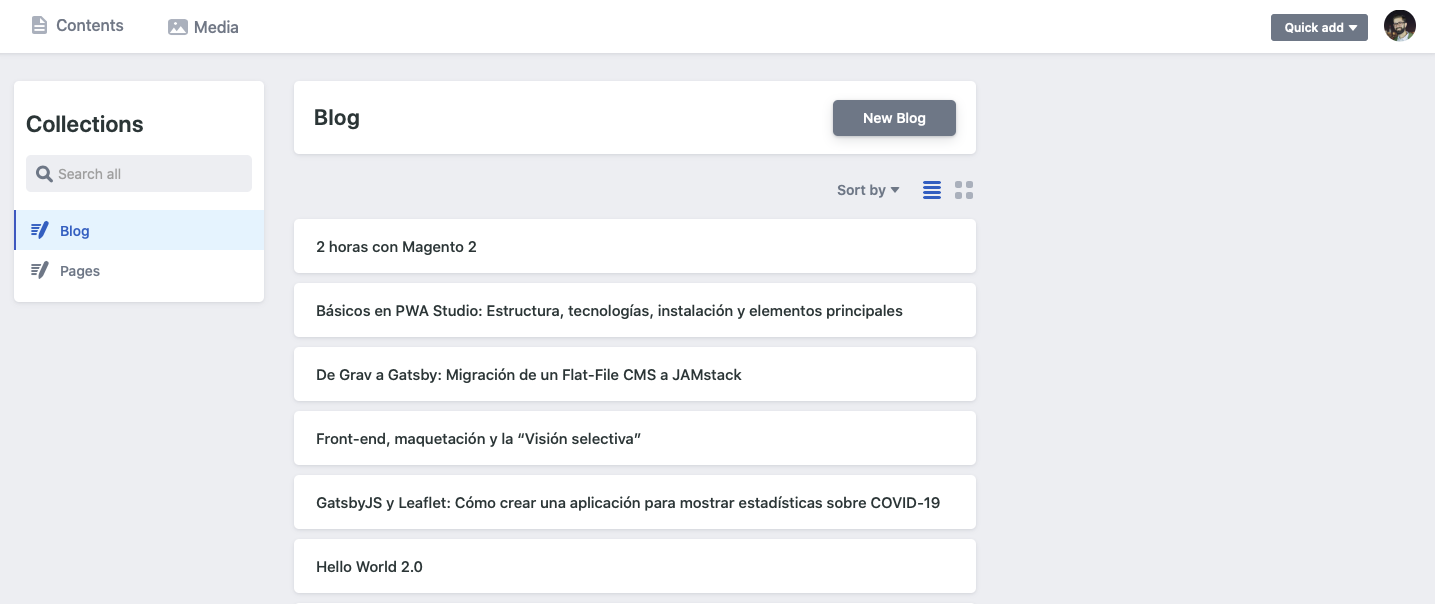
Task: Open the 'De Grav a Gatsby' entry
Action: point(635,374)
